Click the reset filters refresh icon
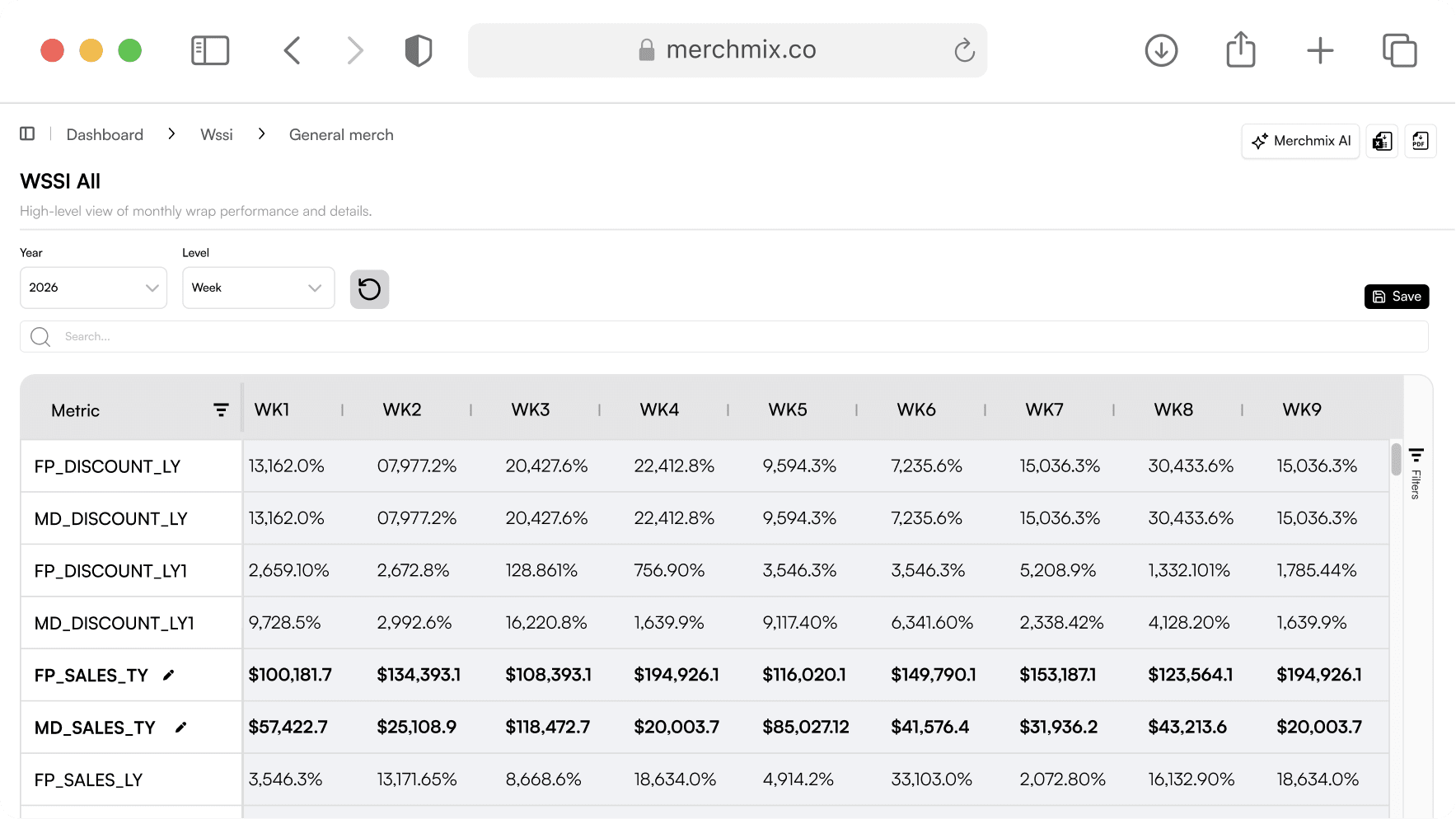Image resolution: width=1456 pixels, height=819 pixels. (369, 289)
